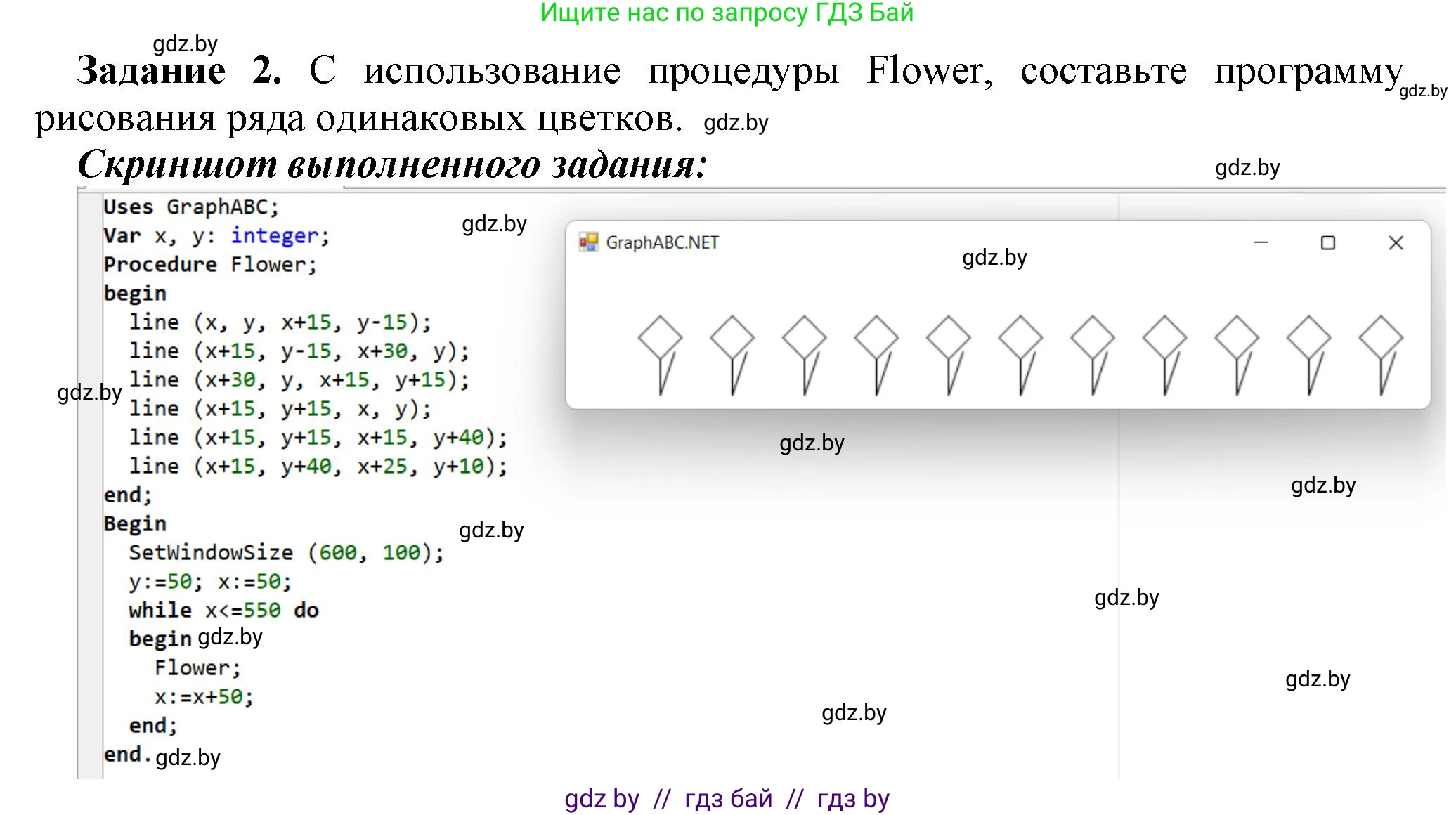Click the 'while x<=550 do' statement
1456x815 pixels.
[223, 610]
